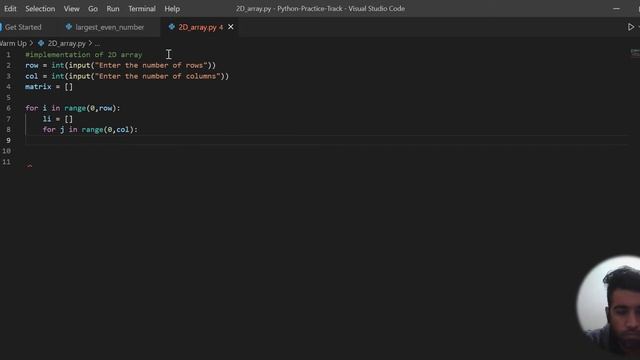Click the breadcrumb ellipsis after 2D_array.py
Screen dimensions: 640x360
tap(97, 43)
